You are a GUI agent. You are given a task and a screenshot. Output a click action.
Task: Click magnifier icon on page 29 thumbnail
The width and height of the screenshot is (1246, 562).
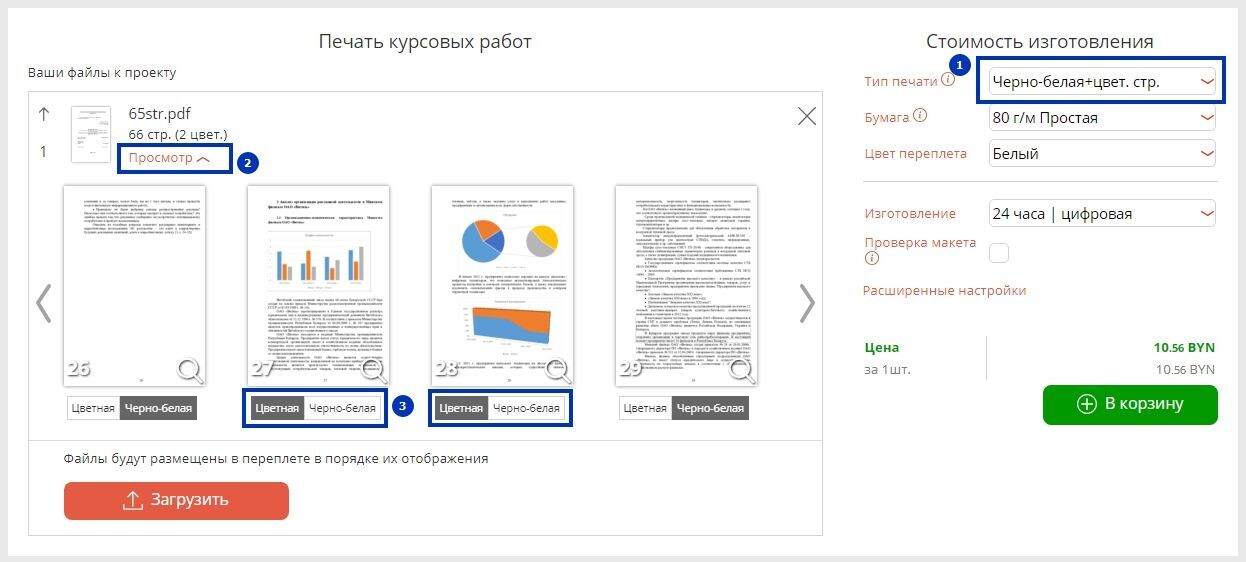(742, 371)
